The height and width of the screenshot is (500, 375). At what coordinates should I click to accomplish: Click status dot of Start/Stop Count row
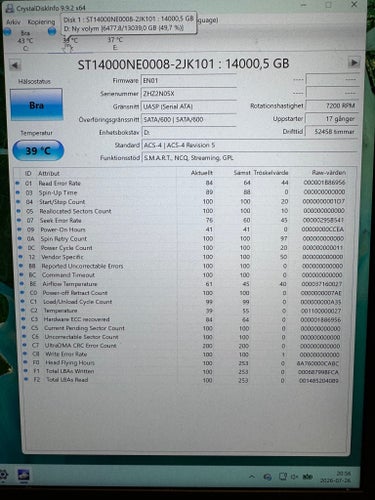tap(18, 202)
